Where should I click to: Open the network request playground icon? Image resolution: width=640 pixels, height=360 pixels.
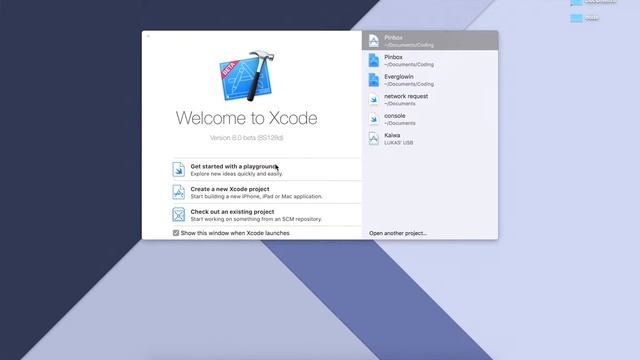pos(373,100)
